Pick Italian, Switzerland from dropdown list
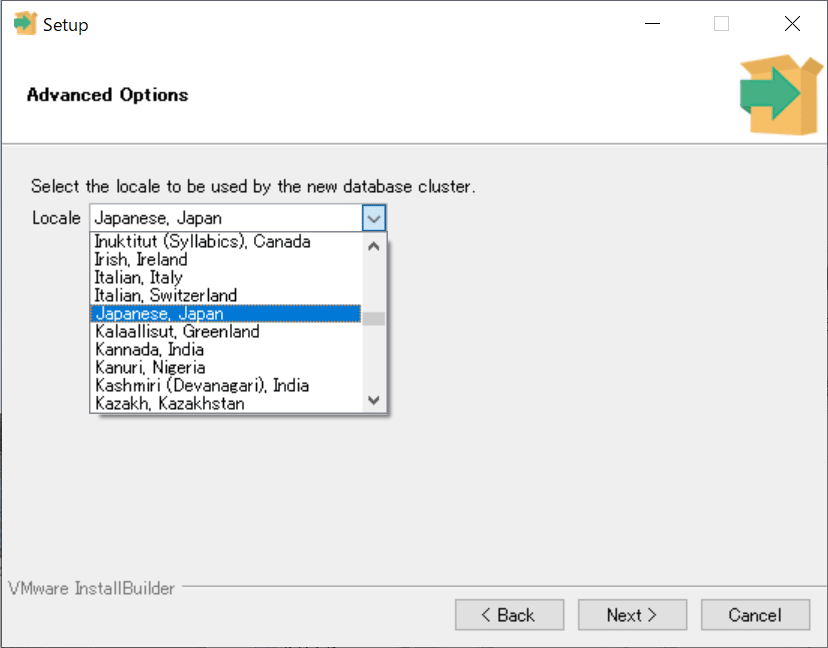This screenshot has height=648, width=828. (x=166, y=296)
